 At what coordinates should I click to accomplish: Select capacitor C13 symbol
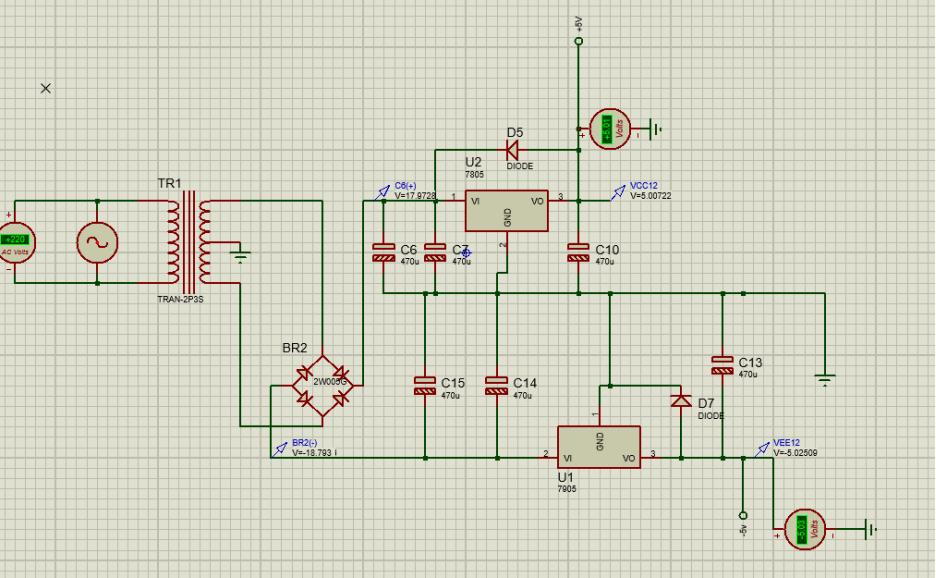[x=722, y=365]
